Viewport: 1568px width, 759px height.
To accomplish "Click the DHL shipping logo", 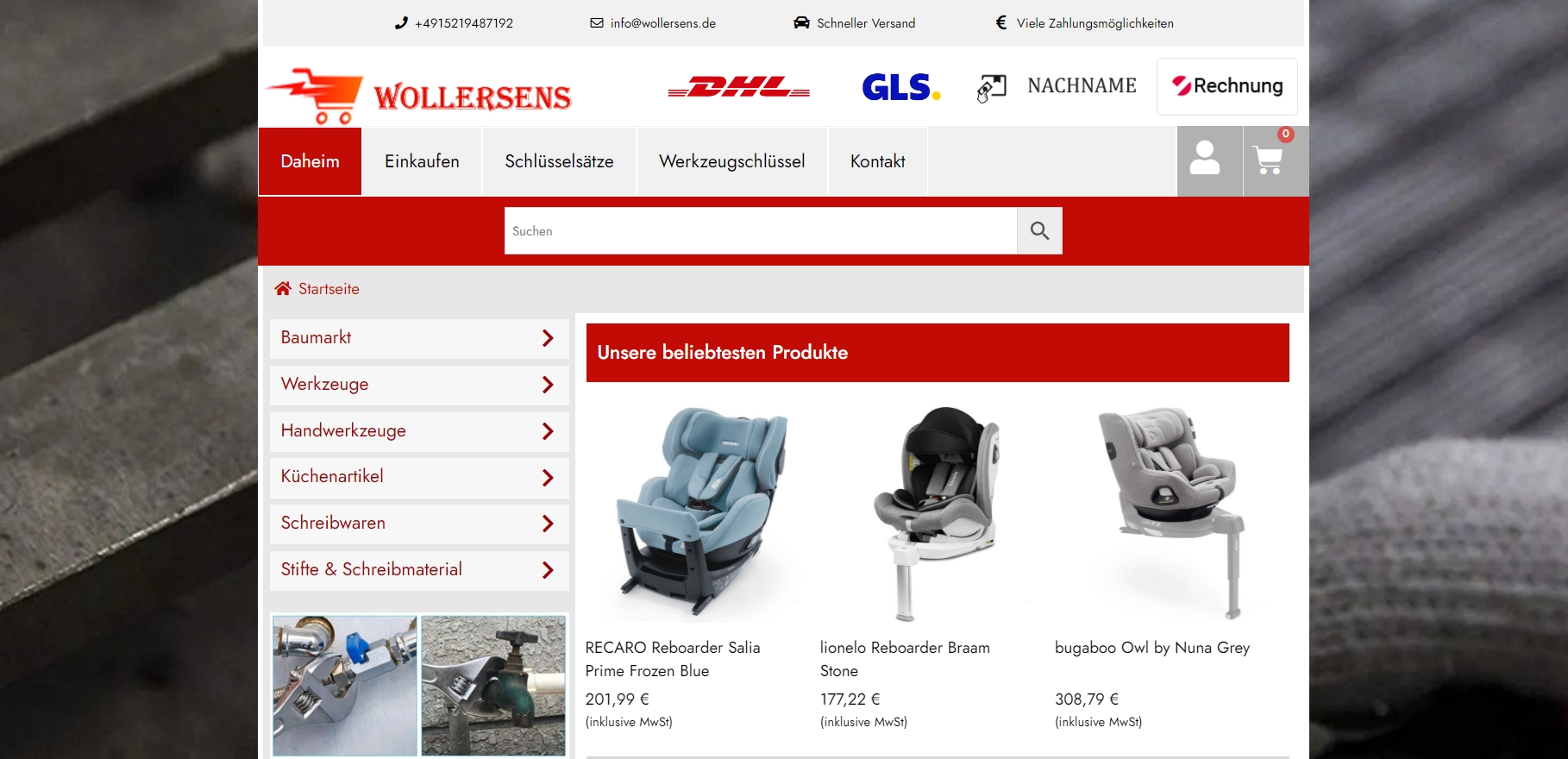I will (739, 87).
